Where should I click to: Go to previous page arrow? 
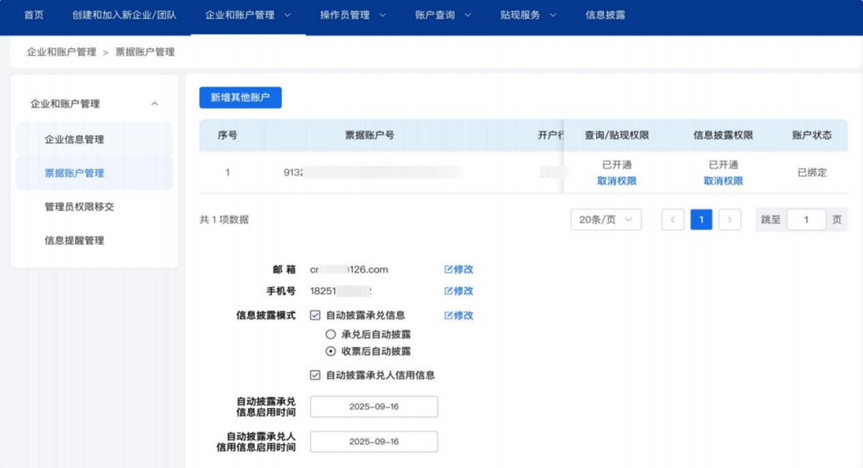673,219
